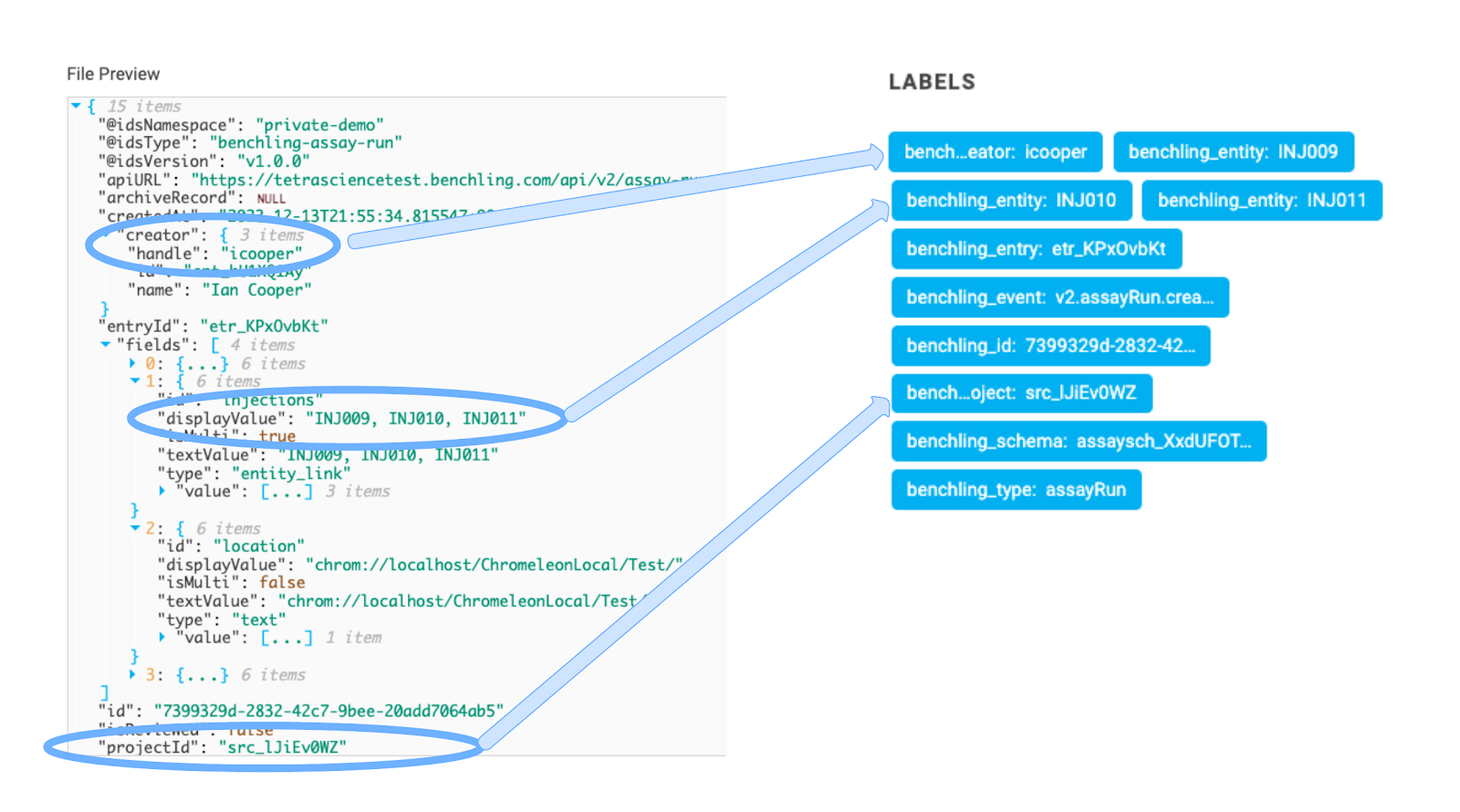1460x812 pixels.
Task: Collapse the root 15 items JSON node
Action: coord(77,107)
